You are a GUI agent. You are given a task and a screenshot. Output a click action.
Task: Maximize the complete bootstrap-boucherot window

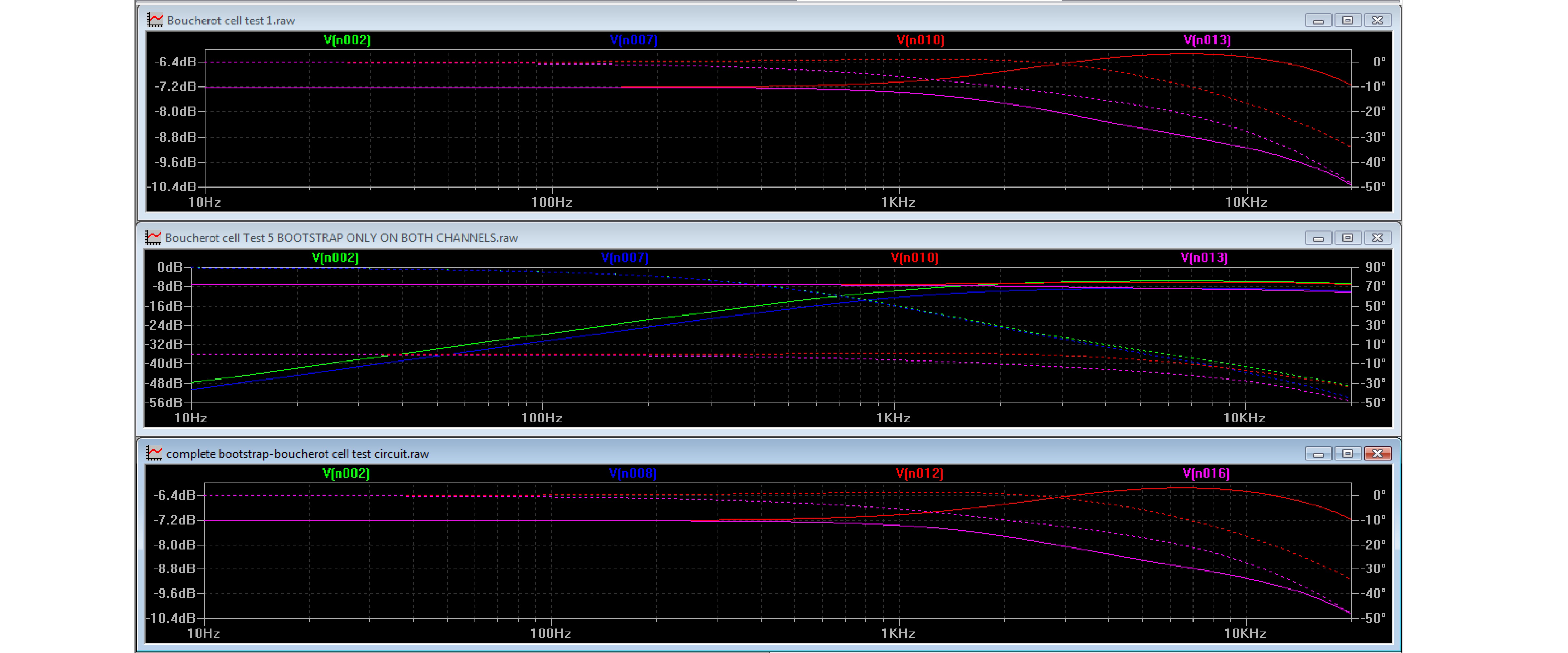[1348, 454]
